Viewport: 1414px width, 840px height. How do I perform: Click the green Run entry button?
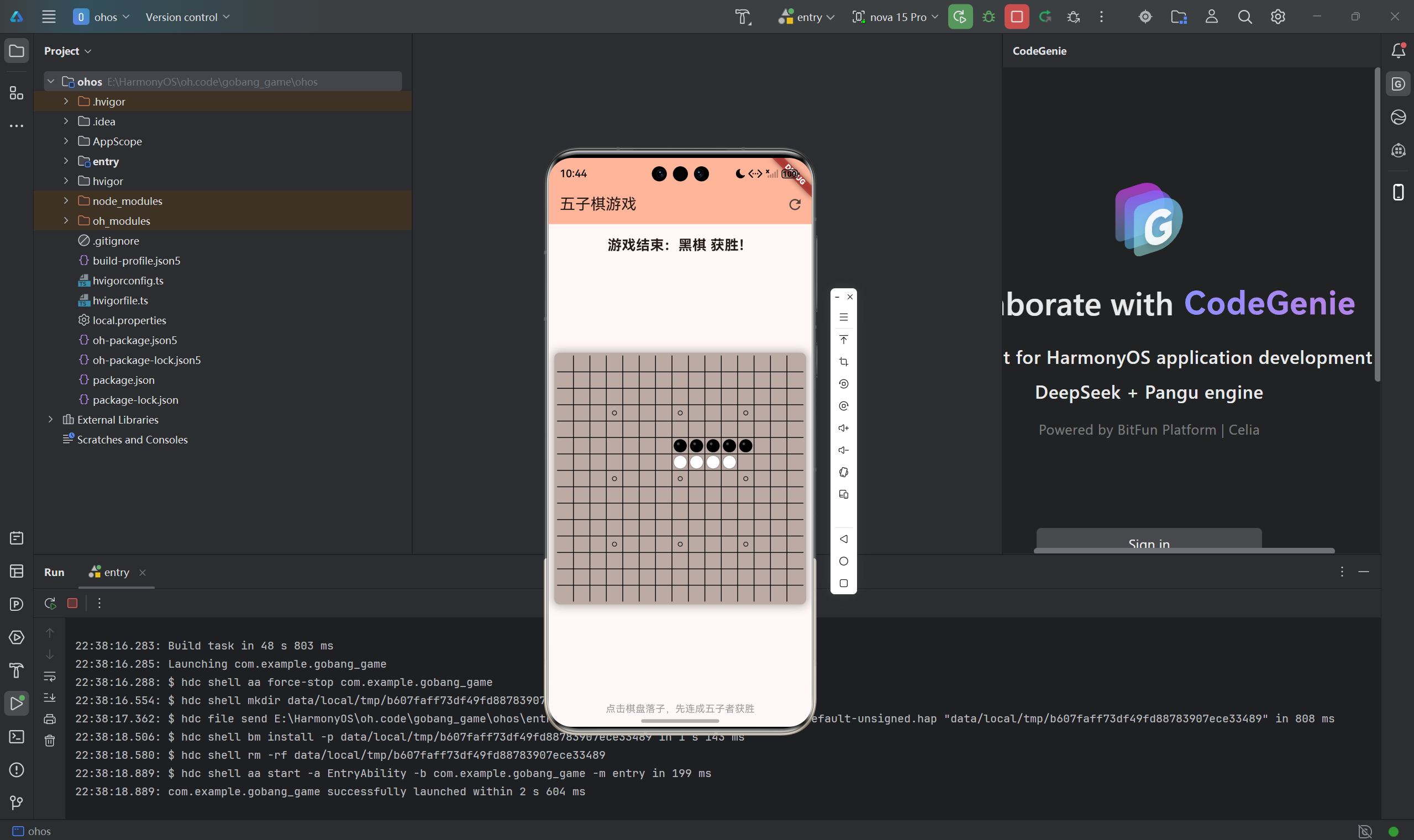point(960,17)
